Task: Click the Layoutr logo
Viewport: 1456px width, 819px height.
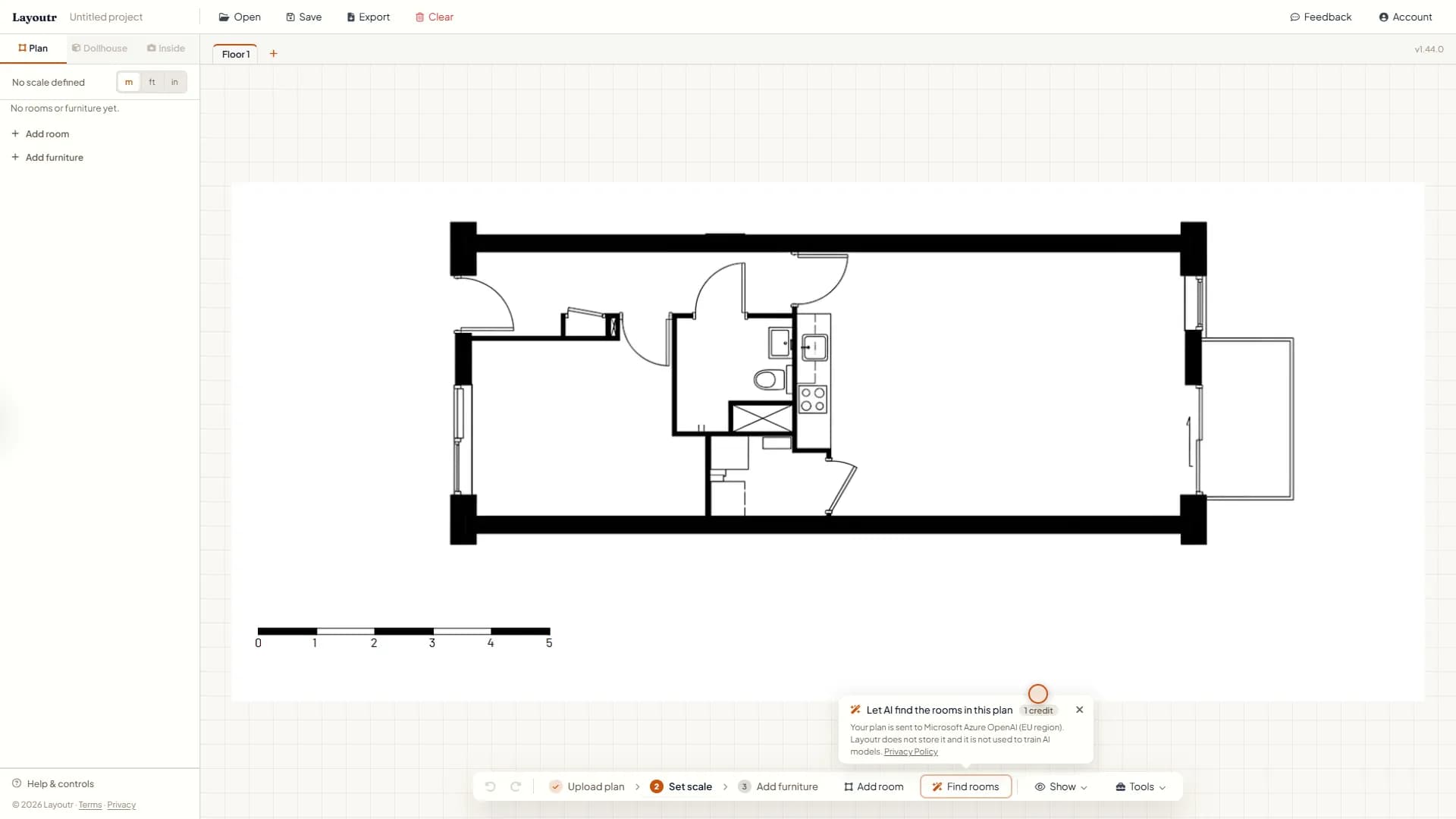Action: pyautogui.click(x=34, y=17)
